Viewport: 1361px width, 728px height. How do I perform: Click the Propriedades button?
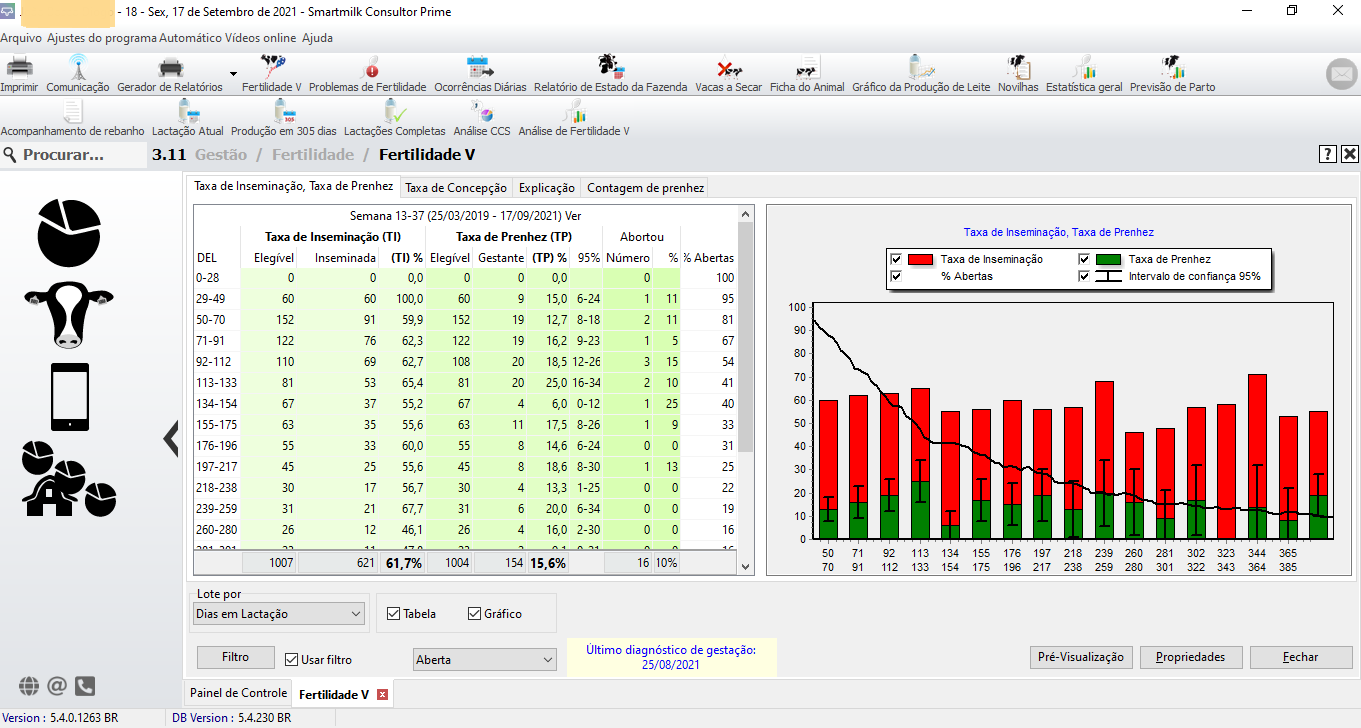pos(1190,657)
